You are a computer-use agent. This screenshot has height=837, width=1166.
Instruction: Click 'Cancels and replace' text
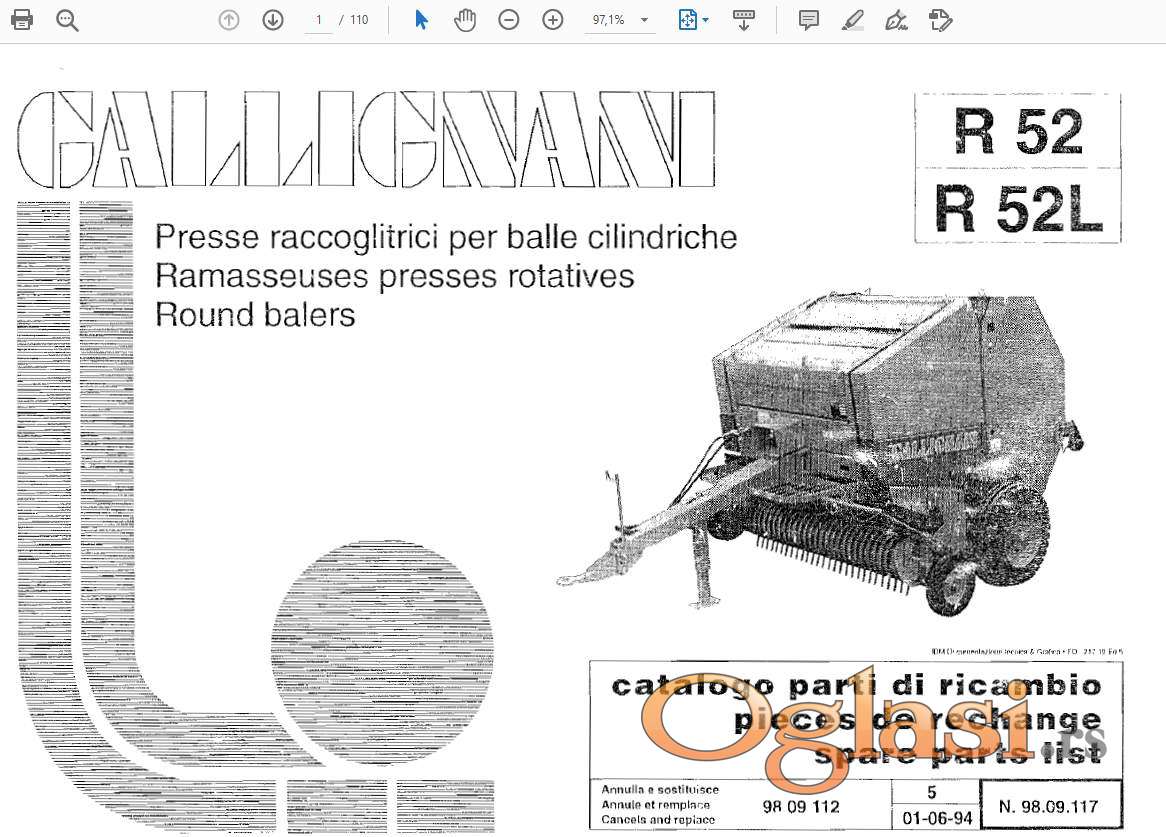[x=658, y=820]
